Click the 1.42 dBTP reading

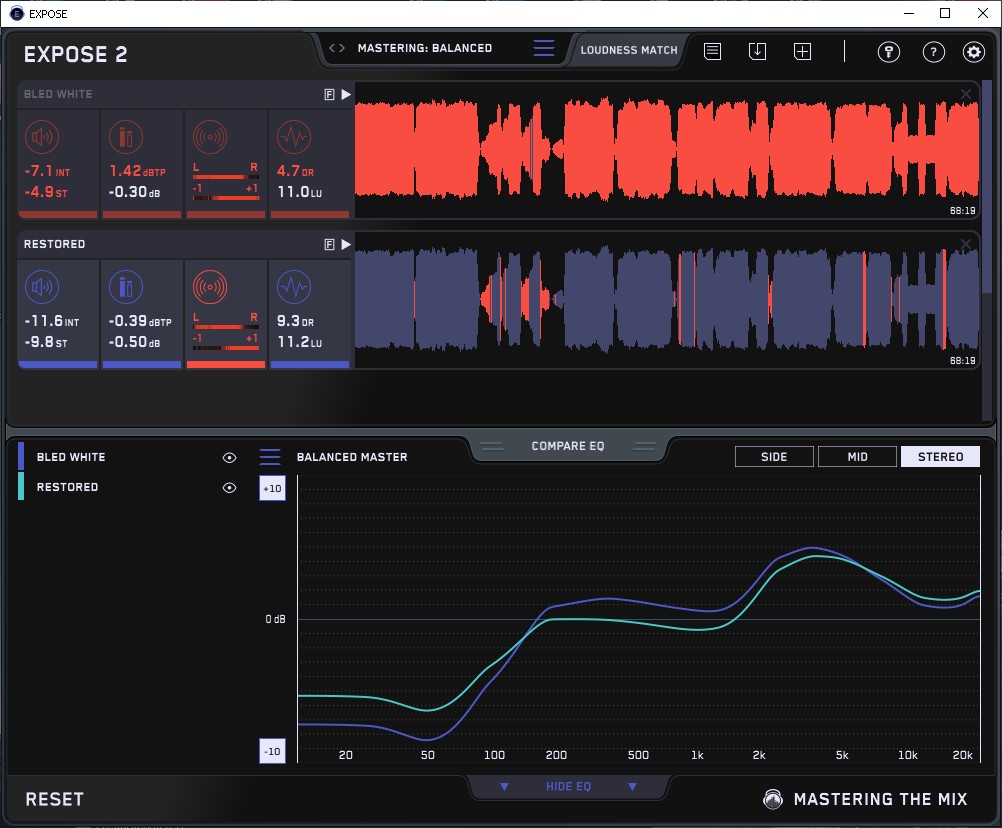137,171
